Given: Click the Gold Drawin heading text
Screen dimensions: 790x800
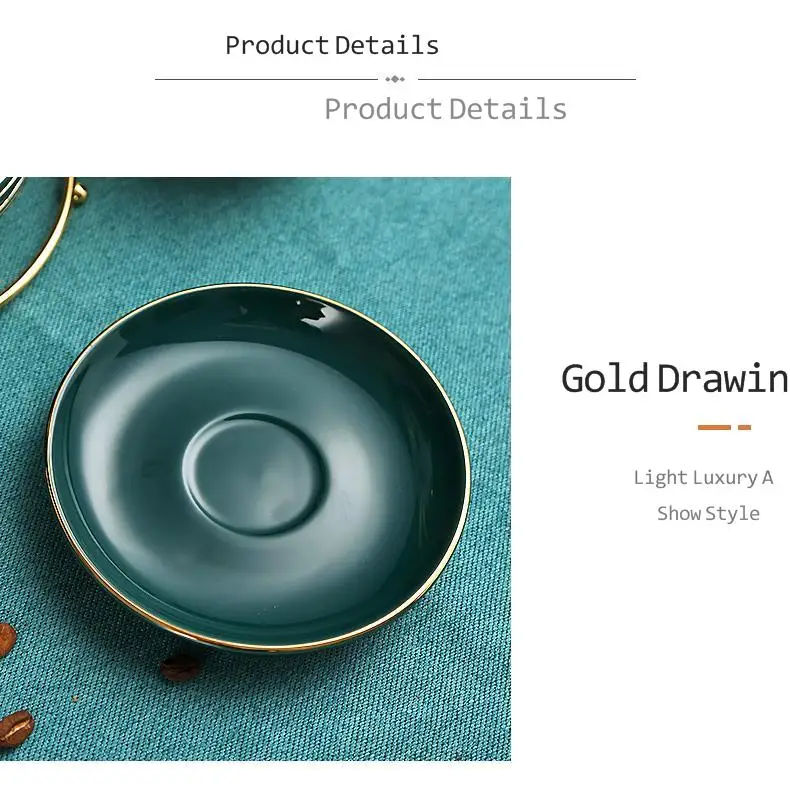Looking at the screenshot, I should point(675,379).
